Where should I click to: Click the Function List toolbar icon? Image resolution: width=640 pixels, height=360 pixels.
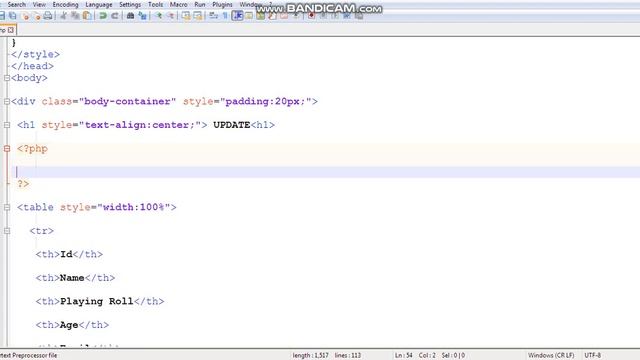point(272,16)
